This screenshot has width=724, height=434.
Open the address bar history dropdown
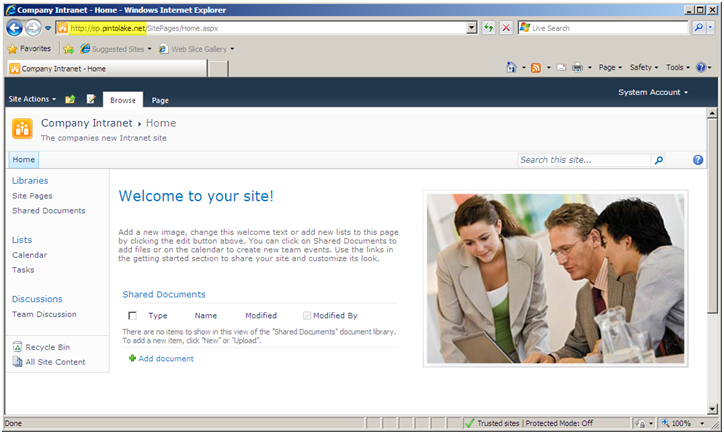(x=471, y=28)
